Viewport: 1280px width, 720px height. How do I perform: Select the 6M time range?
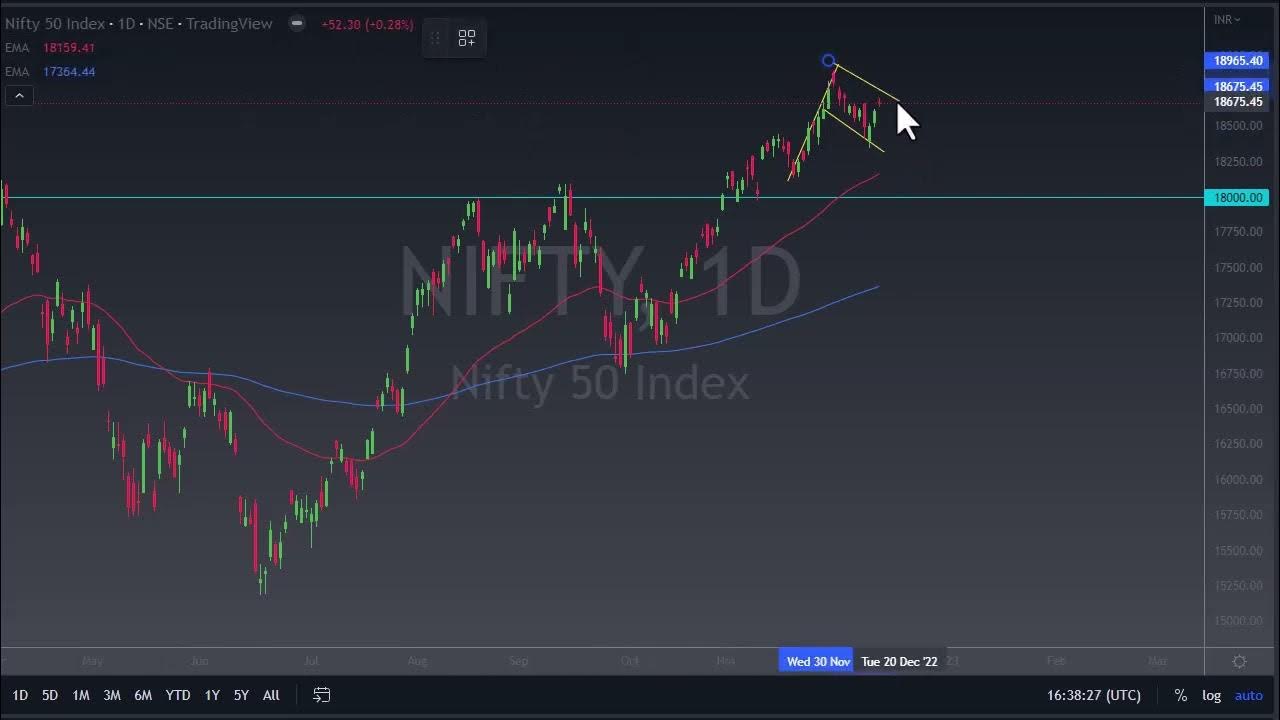[143, 695]
